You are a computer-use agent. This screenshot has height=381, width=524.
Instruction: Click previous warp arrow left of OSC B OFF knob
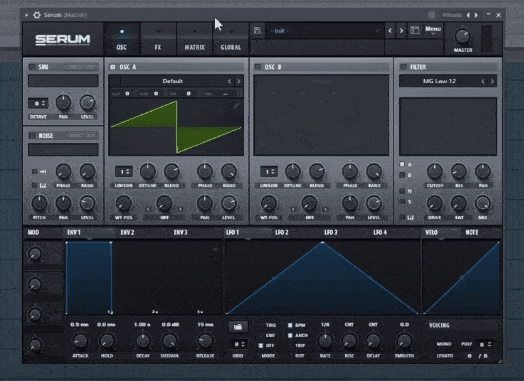pos(293,209)
